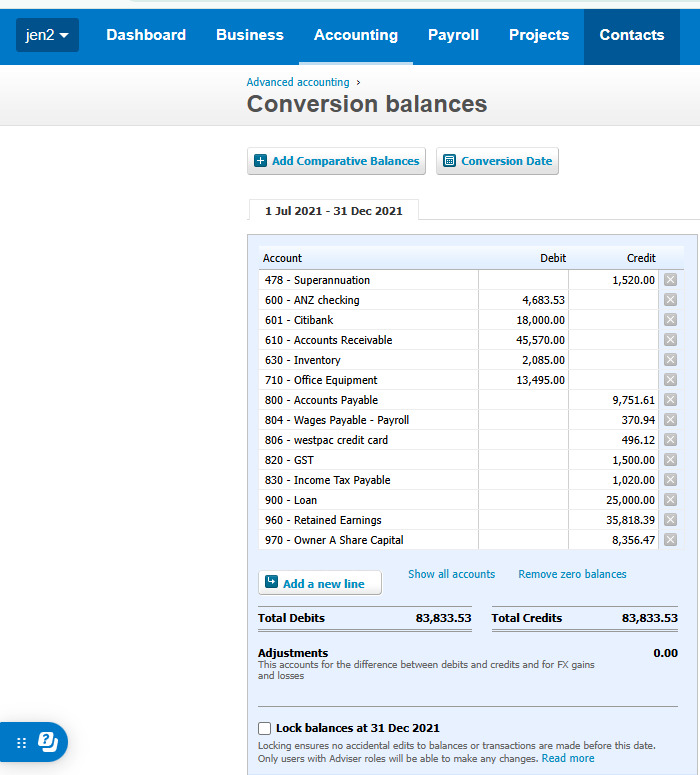This screenshot has height=775, width=700.
Task: Open the Read more link
Action: click(x=568, y=758)
